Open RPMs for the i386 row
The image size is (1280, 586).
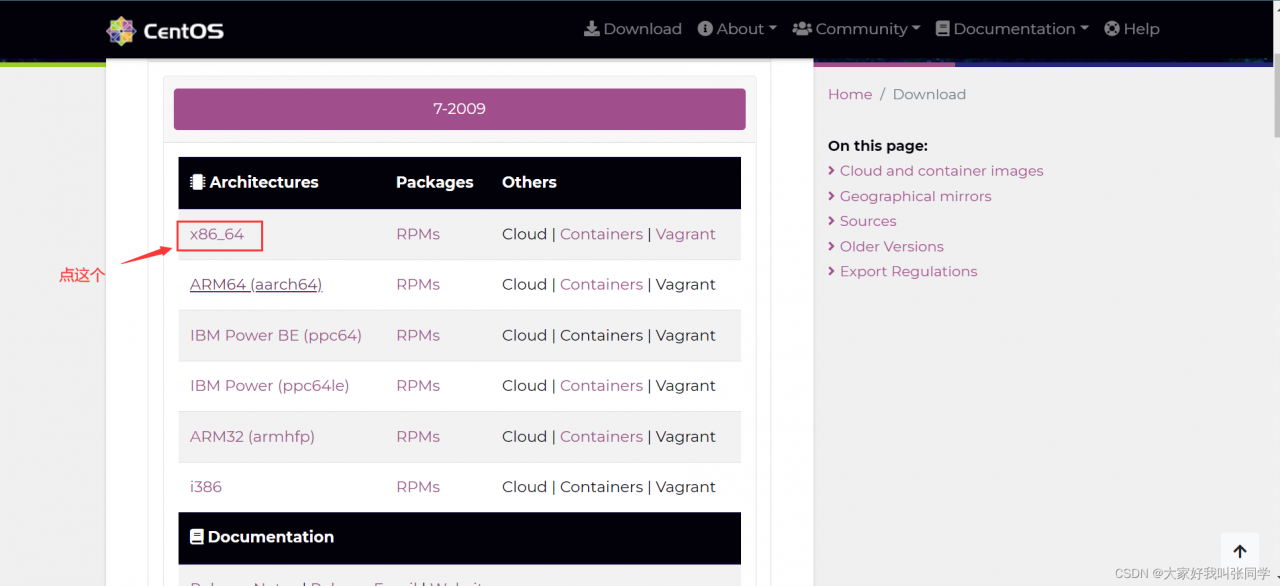(418, 487)
